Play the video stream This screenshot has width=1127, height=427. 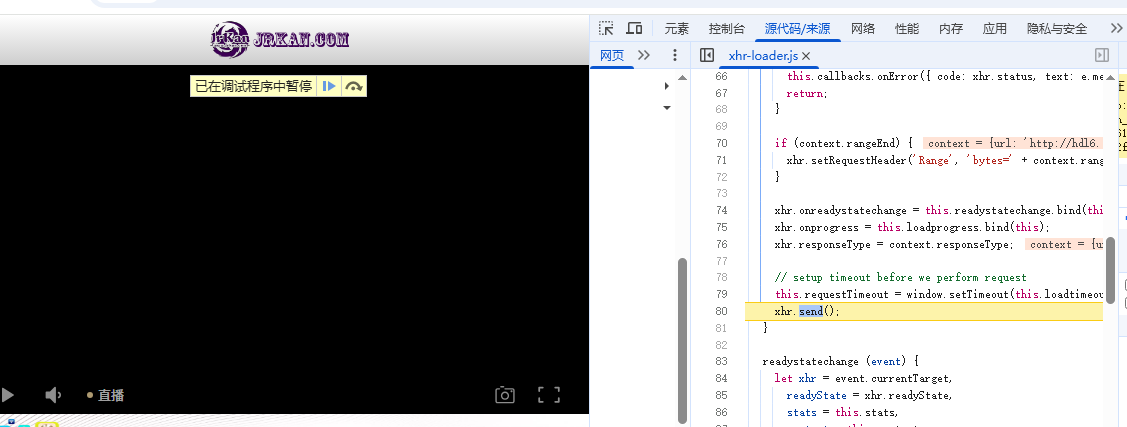9,395
